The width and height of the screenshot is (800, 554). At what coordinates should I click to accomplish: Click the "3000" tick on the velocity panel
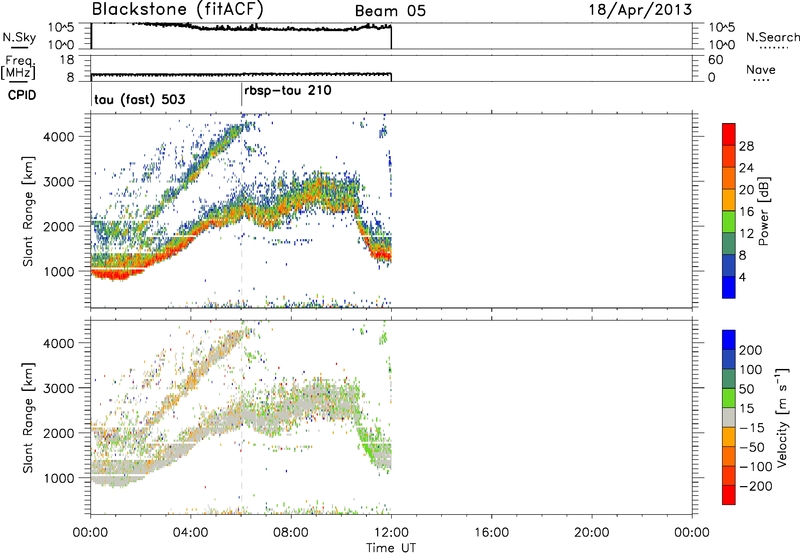click(x=58, y=388)
